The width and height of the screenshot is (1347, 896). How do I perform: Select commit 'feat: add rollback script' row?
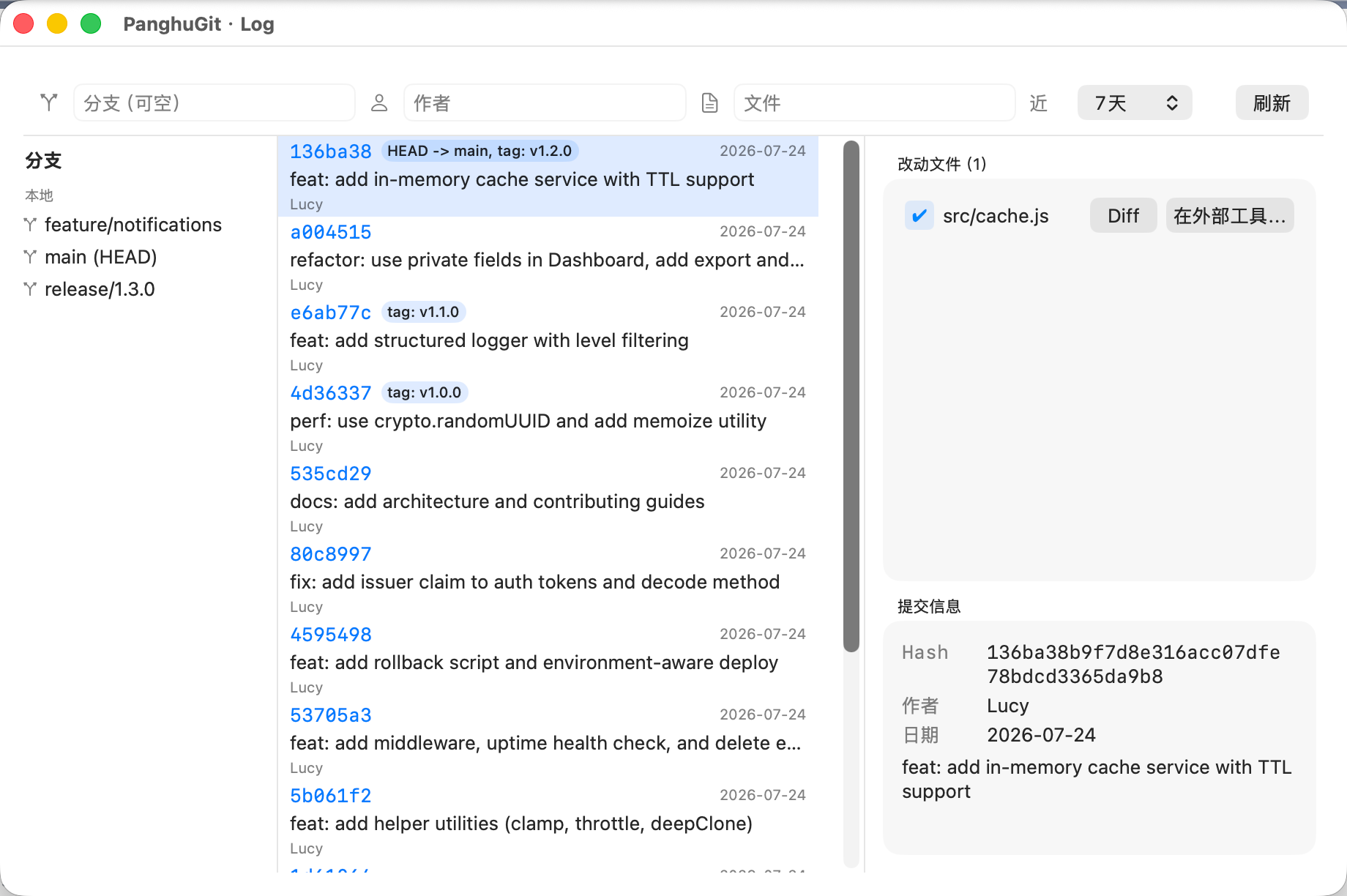548,660
